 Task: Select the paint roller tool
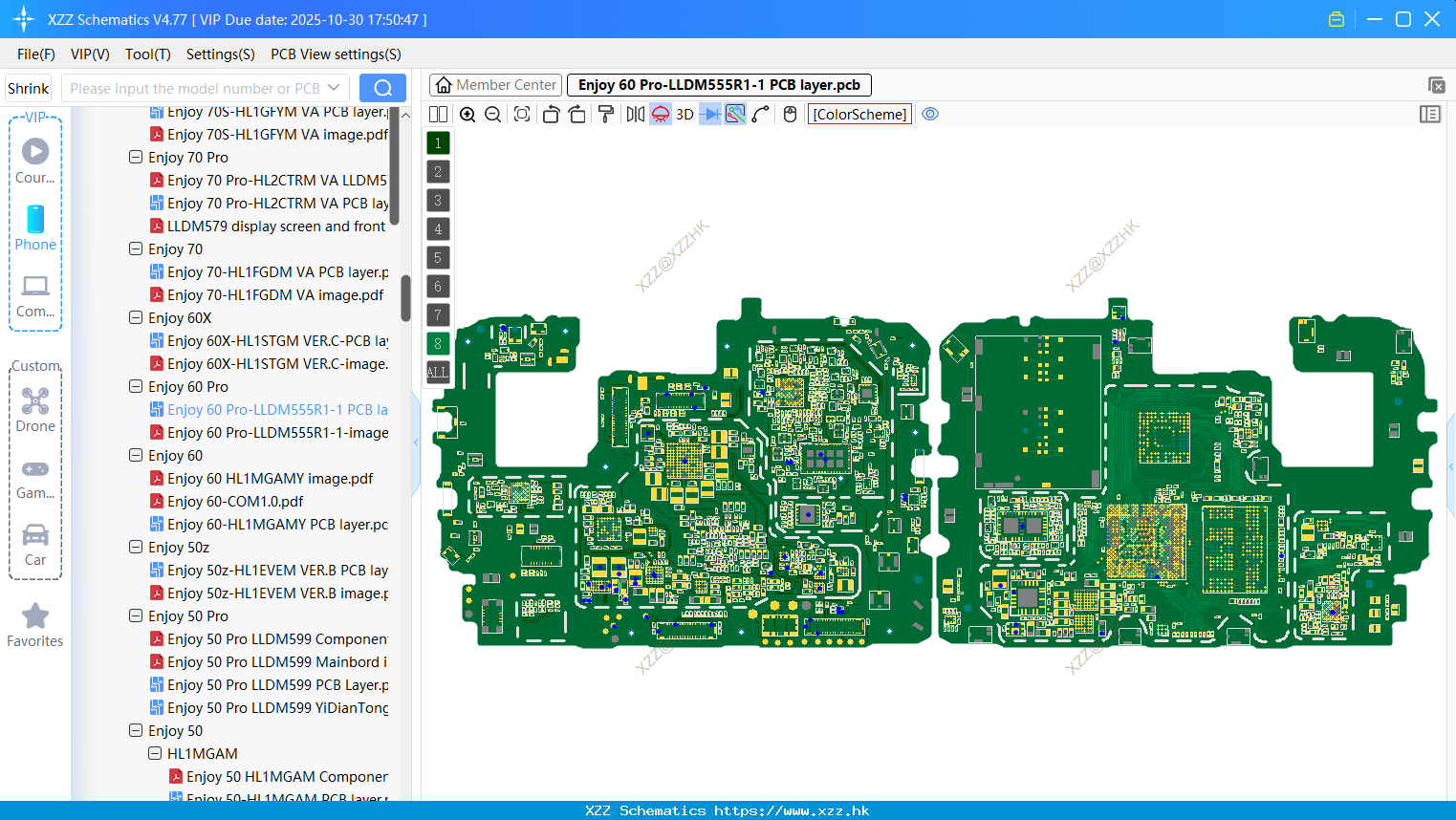pyautogui.click(x=606, y=114)
